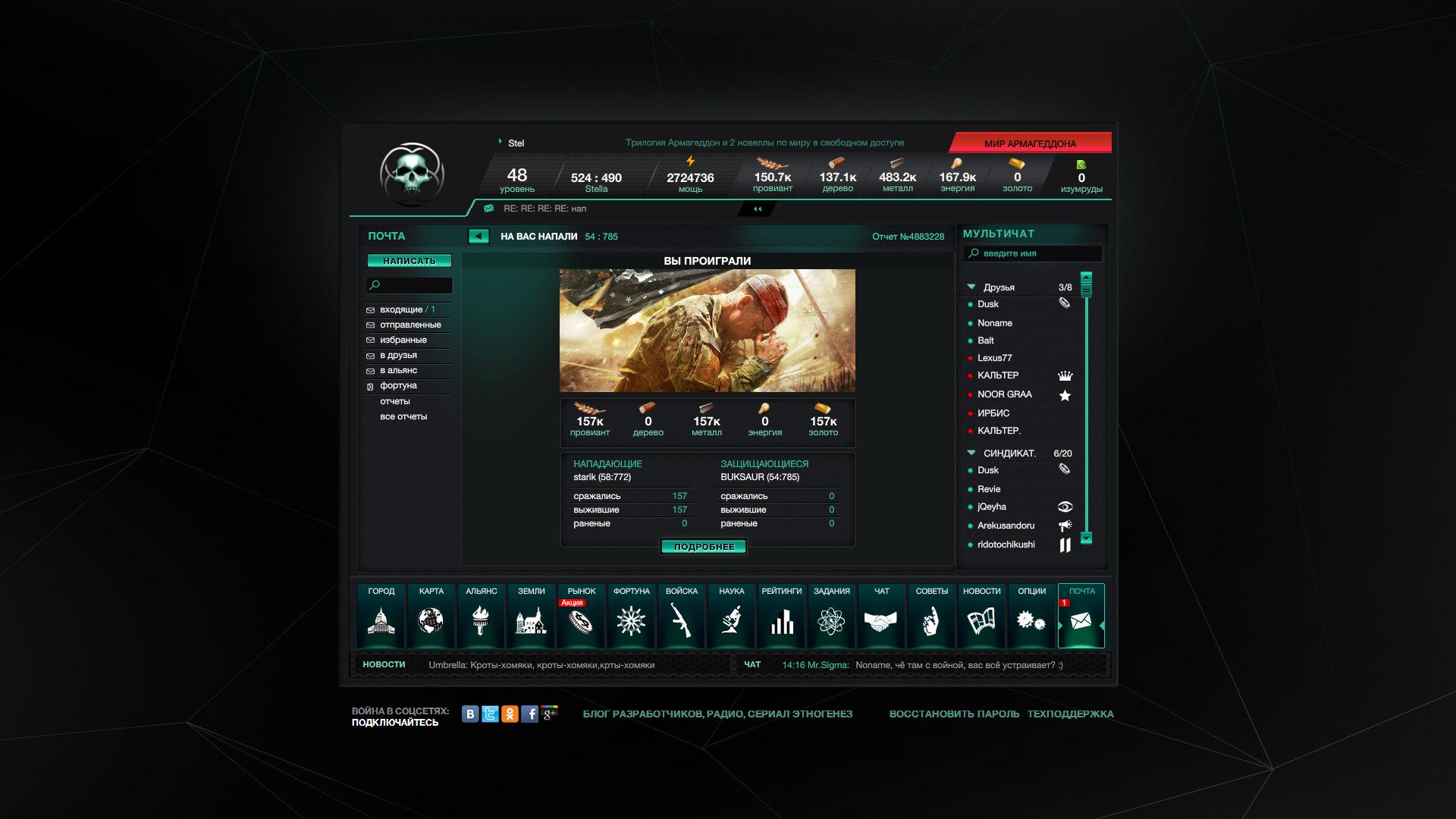Click the multichat scrollbar down arrow
The height and width of the screenshot is (819, 1456).
[1086, 538]
